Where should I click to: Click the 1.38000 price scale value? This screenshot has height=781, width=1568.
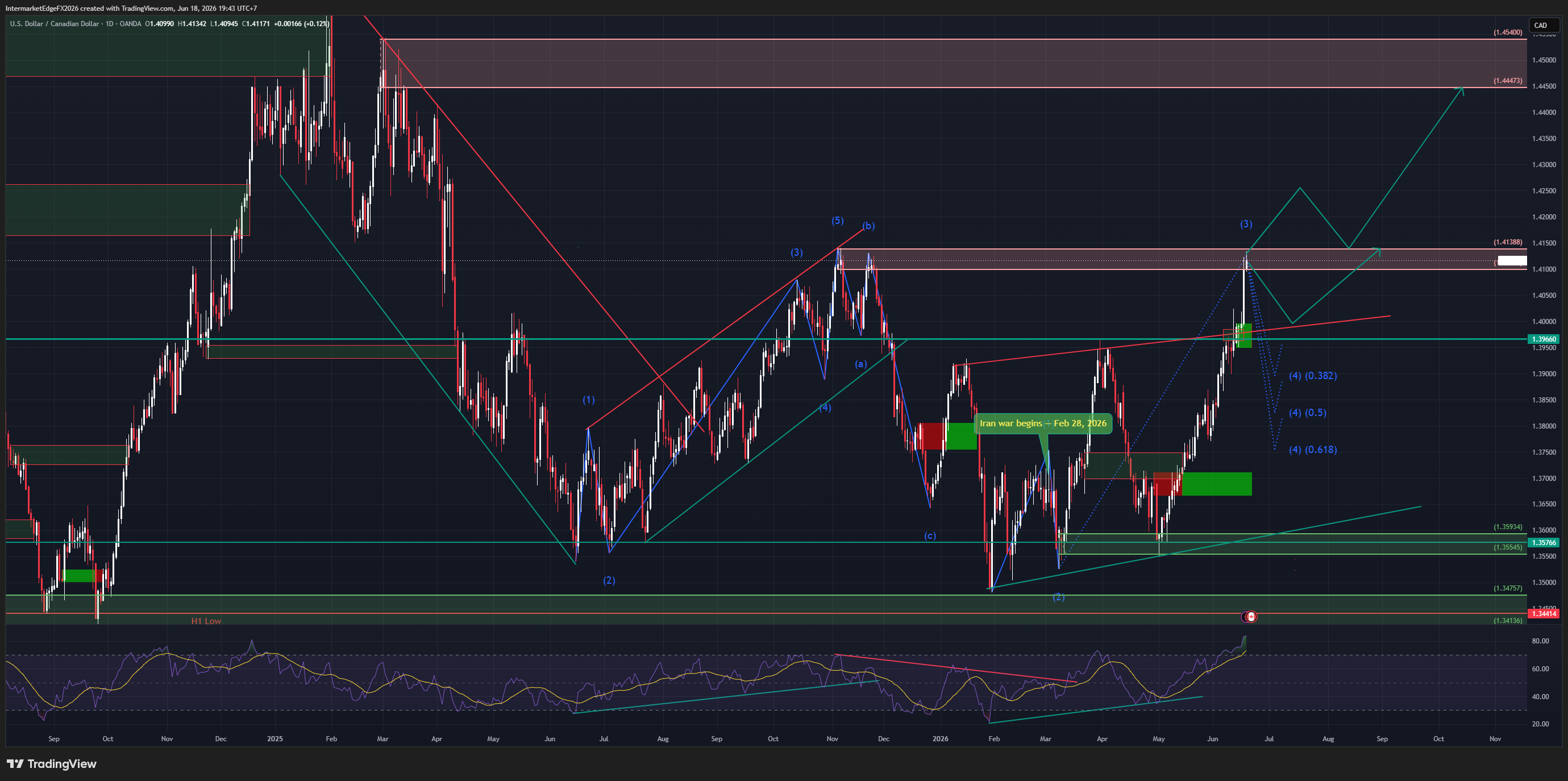(x=1544, y=426)
